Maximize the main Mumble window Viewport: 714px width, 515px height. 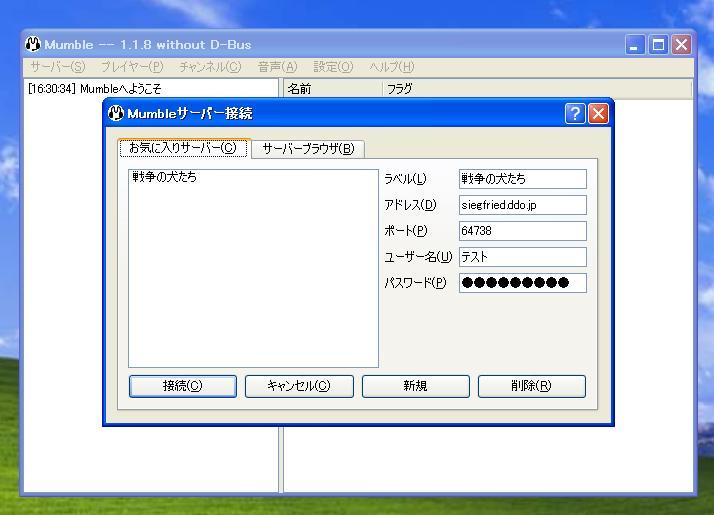click(x=659, y=45)
